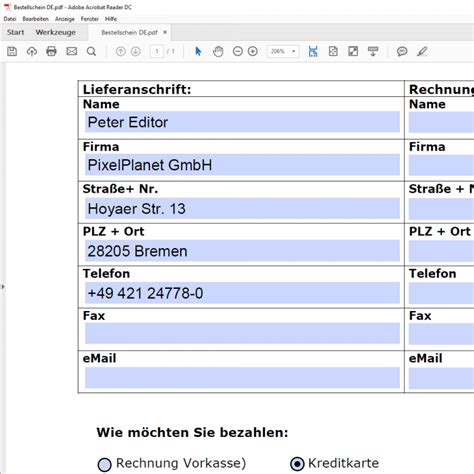Click the fit-width scrolling icon
This screenshot has width=474, height=474.
click(x=313, y=51)
